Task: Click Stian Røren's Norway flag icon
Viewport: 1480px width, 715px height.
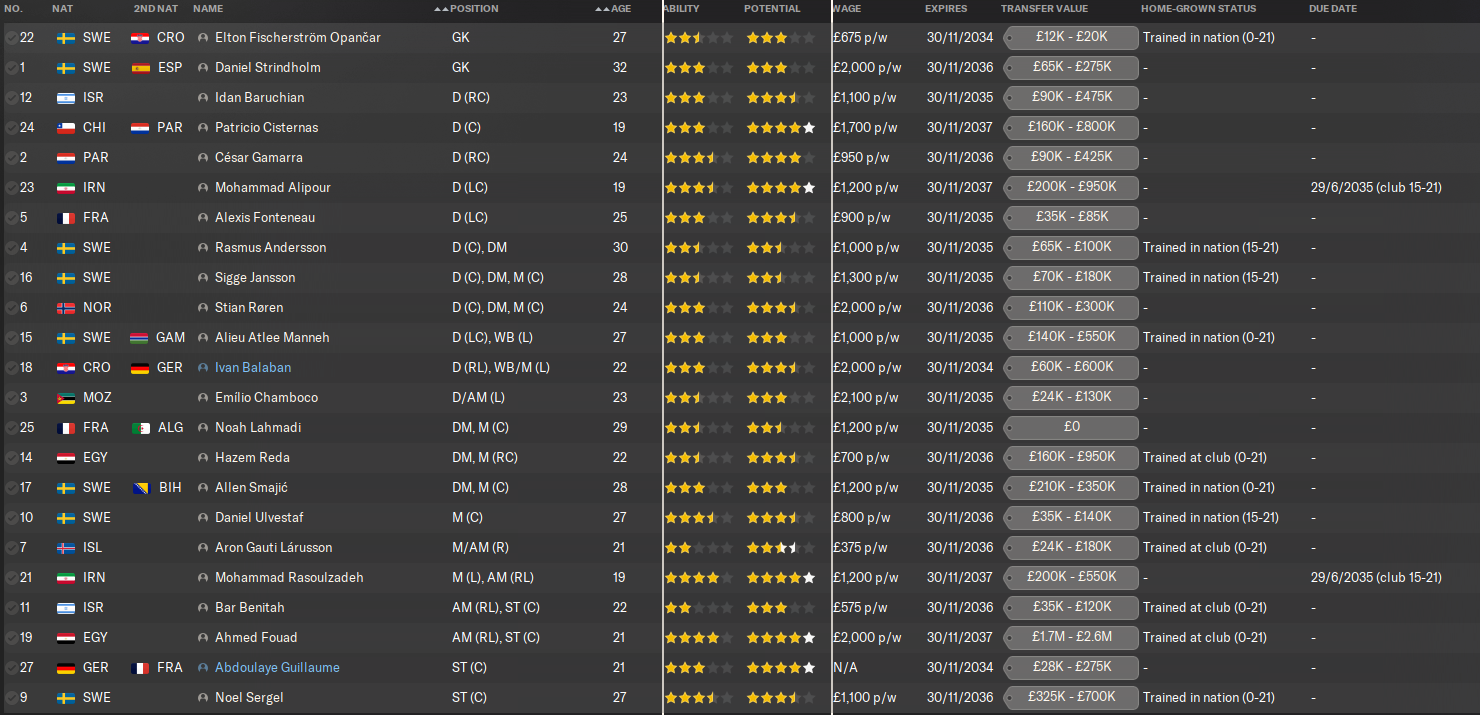Action: point(66,308)
